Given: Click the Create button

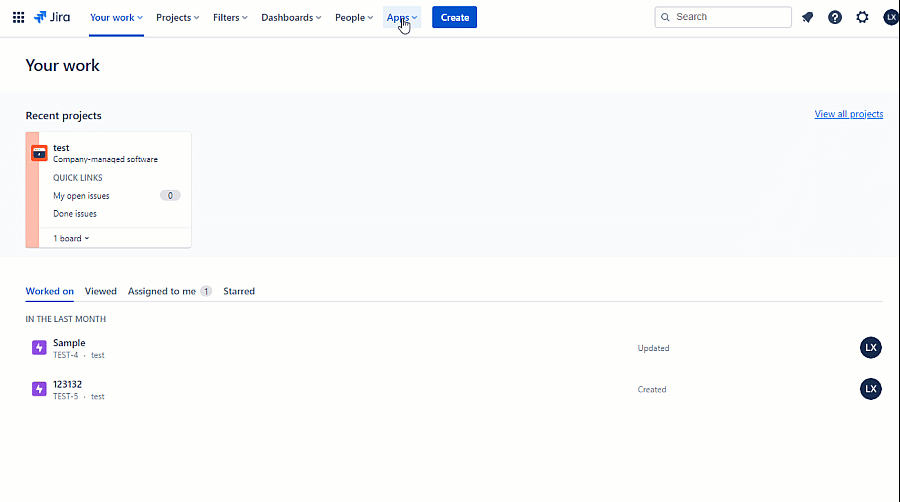Looking at the screenshot, I should [x=455, y=17].
